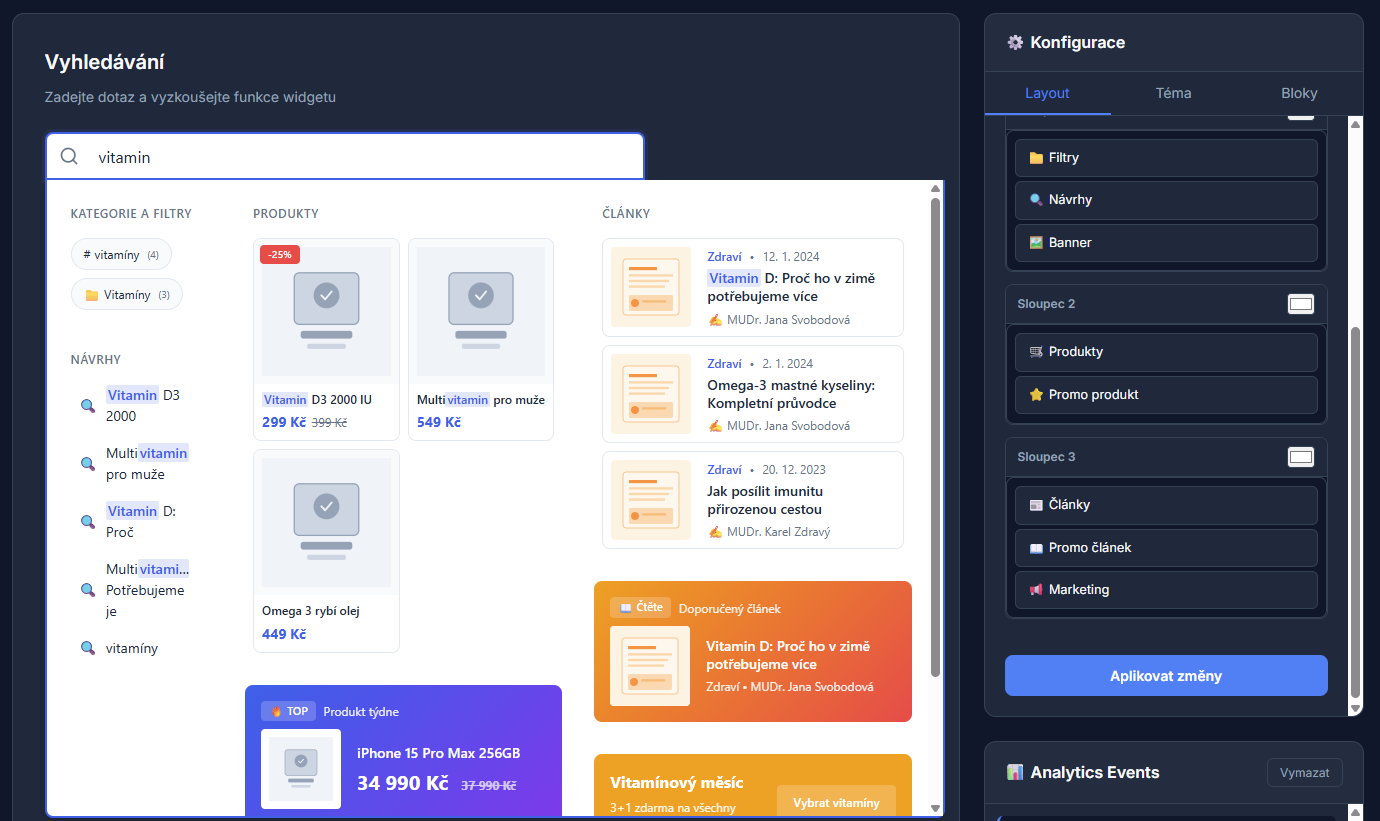The width and height of the screenshot is (1380, 821).
Task: Click Vymazat in Analytics Events
Action: coord(1304,773)
